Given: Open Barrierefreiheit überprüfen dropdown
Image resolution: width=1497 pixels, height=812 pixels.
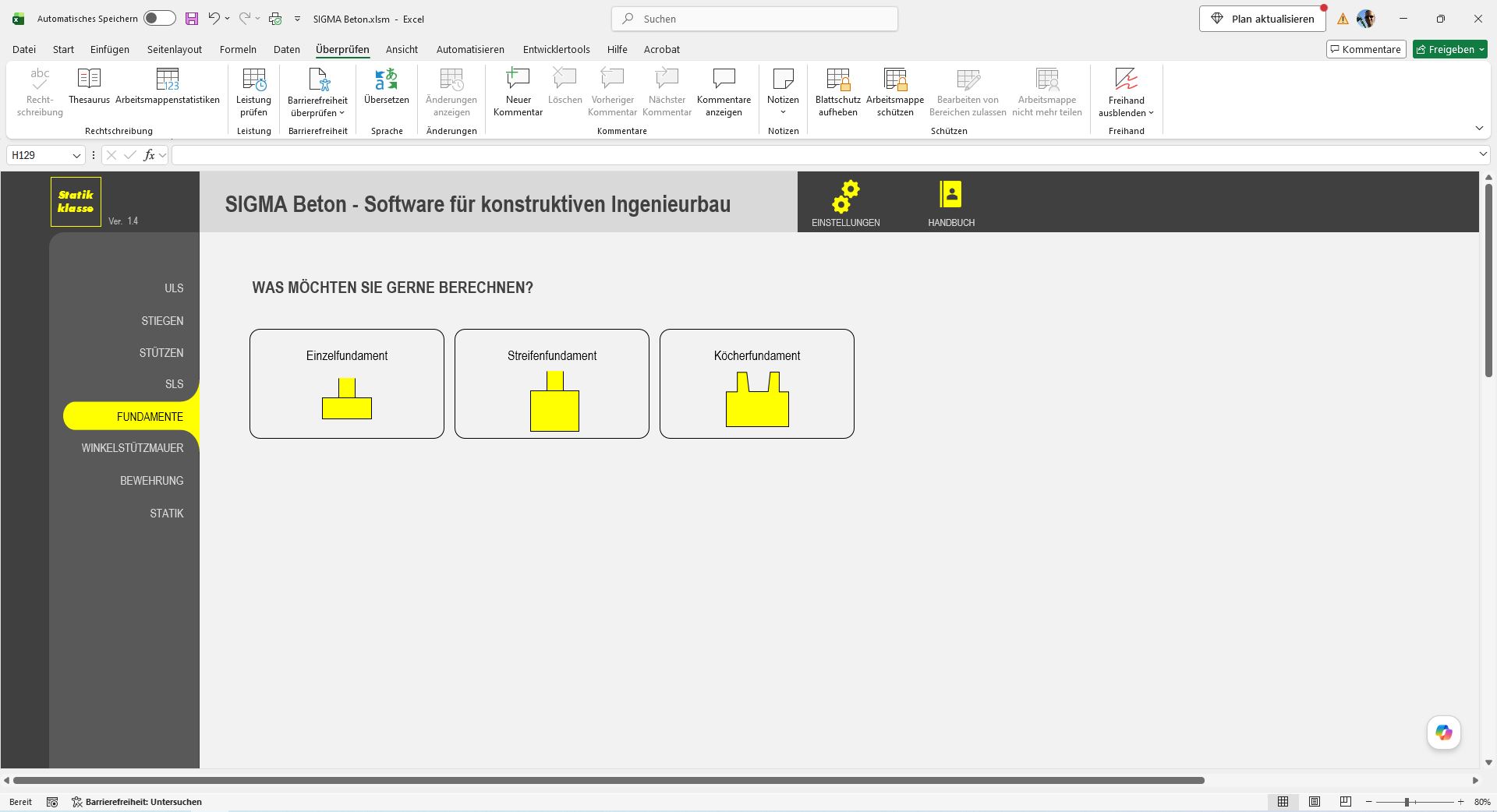Looking at the screenshot, I should click(317, 92).
